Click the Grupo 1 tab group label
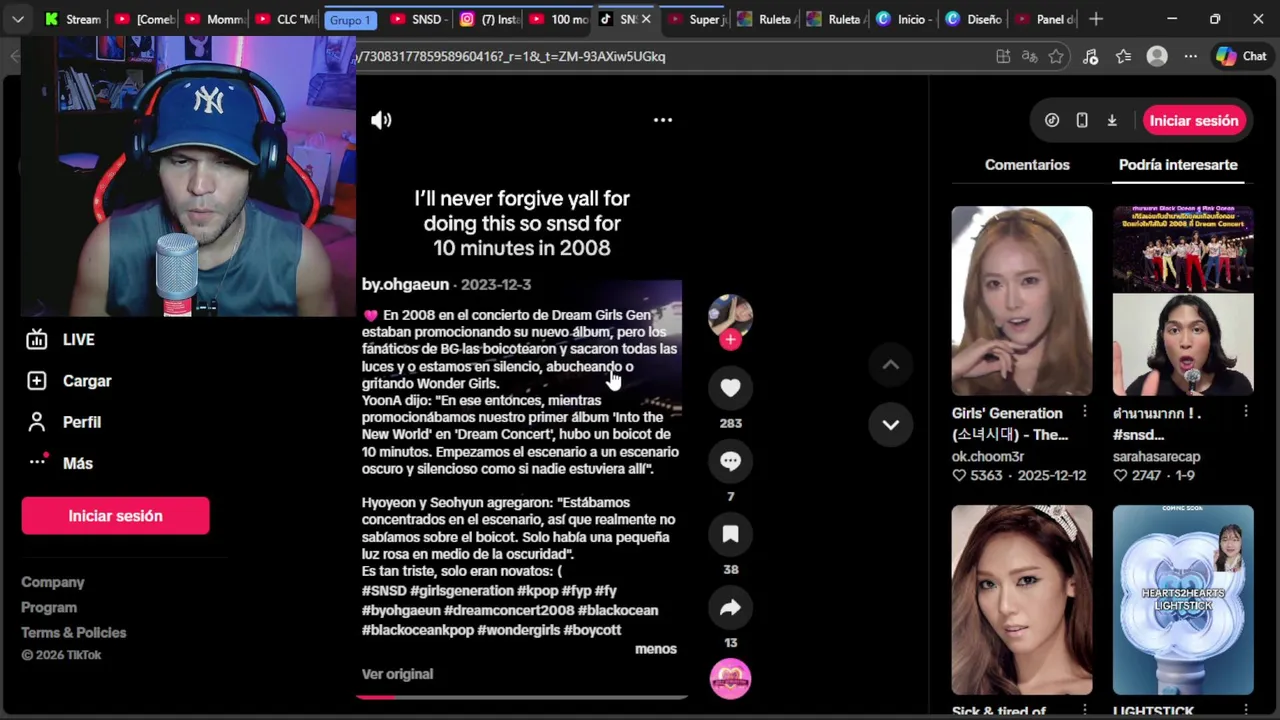The width and height of the screenshot is (1280, 720). (350, 20)
